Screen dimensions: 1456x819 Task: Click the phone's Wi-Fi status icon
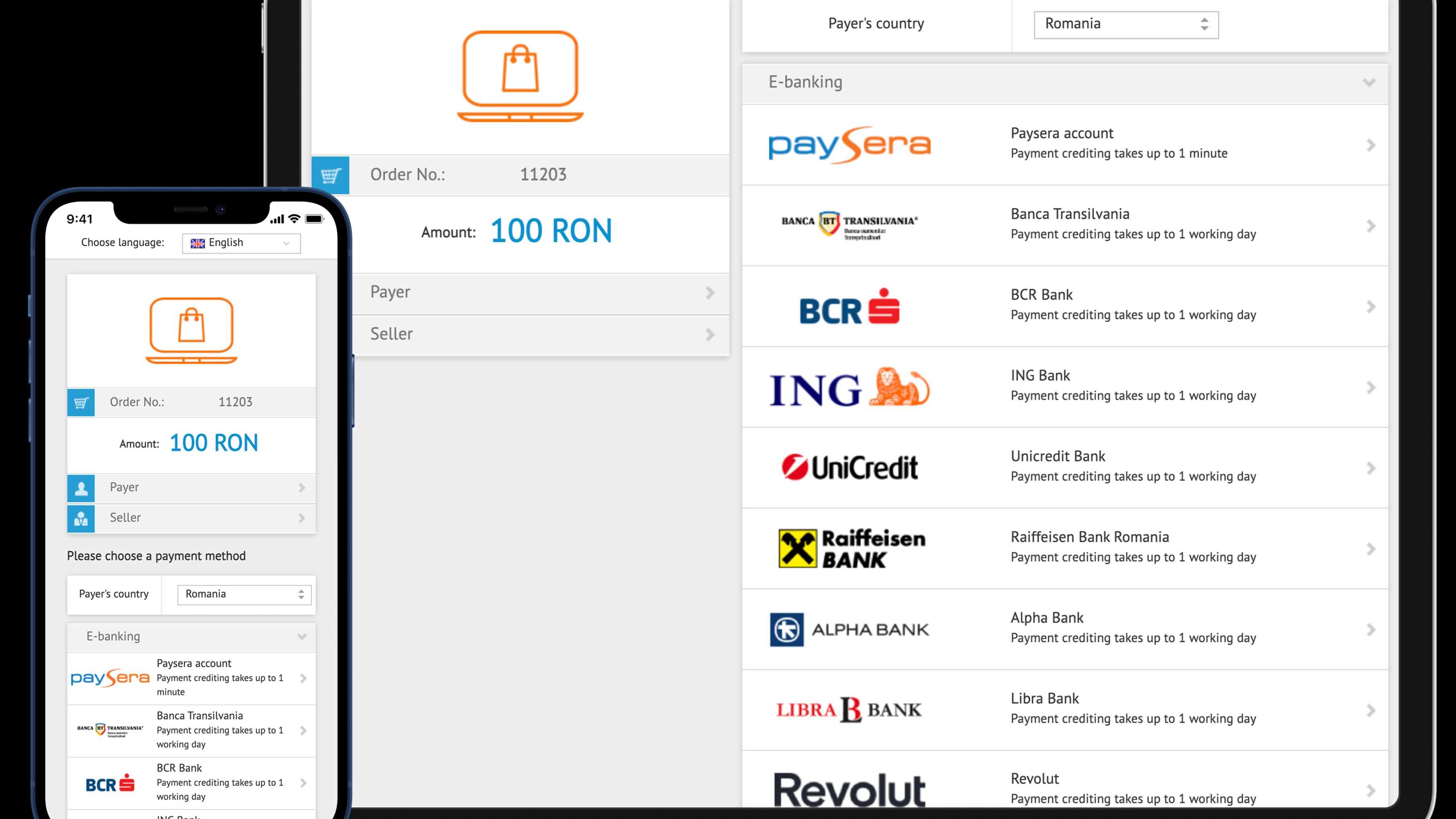click(x=294, y=219)
